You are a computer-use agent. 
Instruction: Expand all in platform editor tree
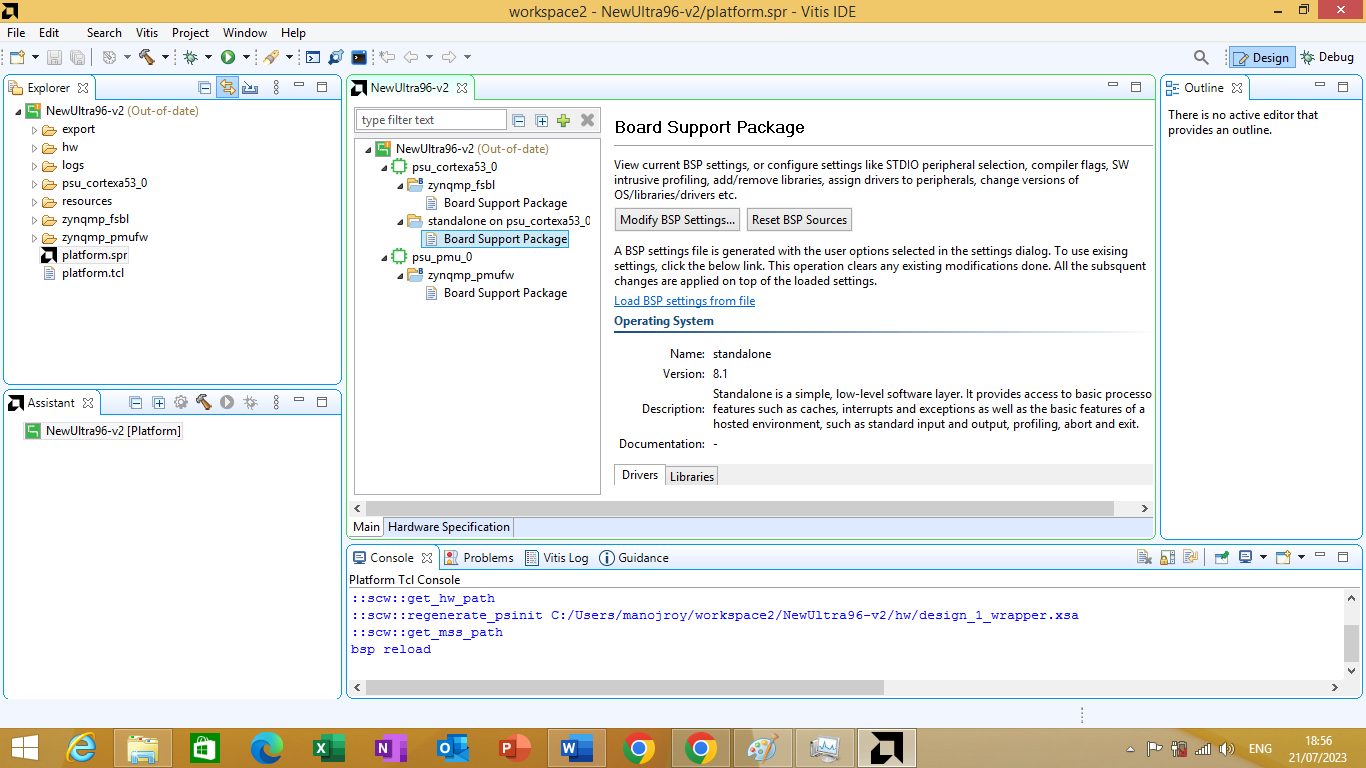click(542, 120)
